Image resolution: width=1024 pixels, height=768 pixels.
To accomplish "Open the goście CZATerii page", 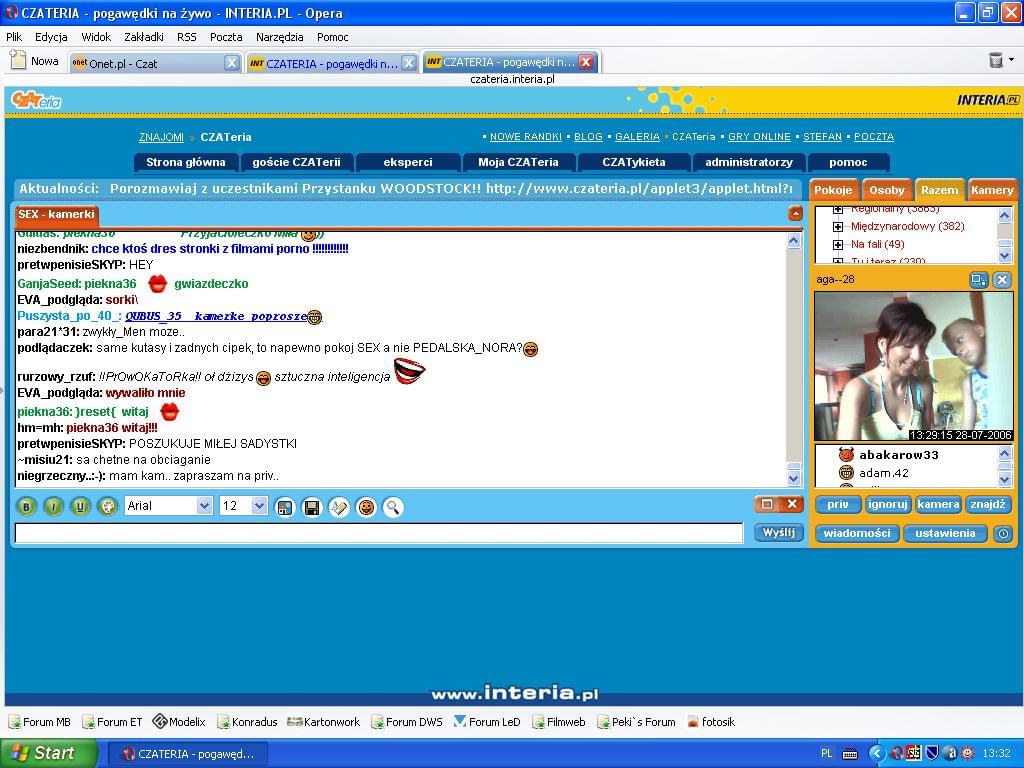I will click(x=296, y=162).
